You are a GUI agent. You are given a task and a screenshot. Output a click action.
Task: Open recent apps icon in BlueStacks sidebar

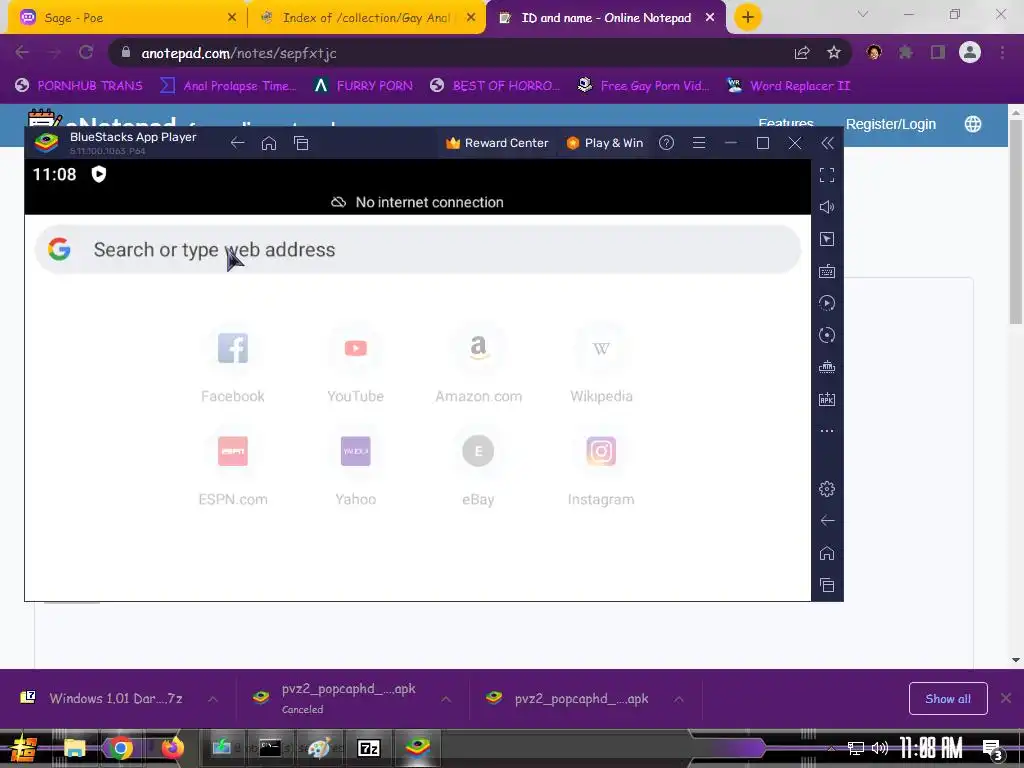(827, 585)
